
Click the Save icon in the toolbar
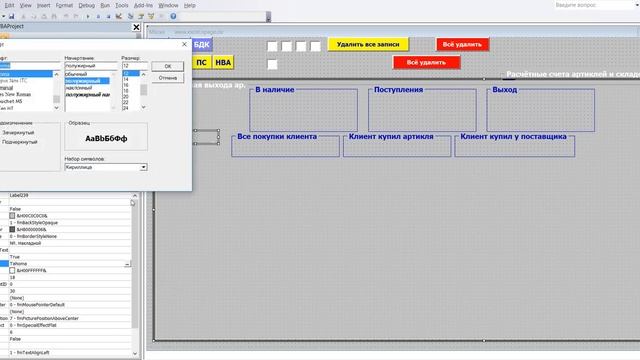(x=11, y=16)
